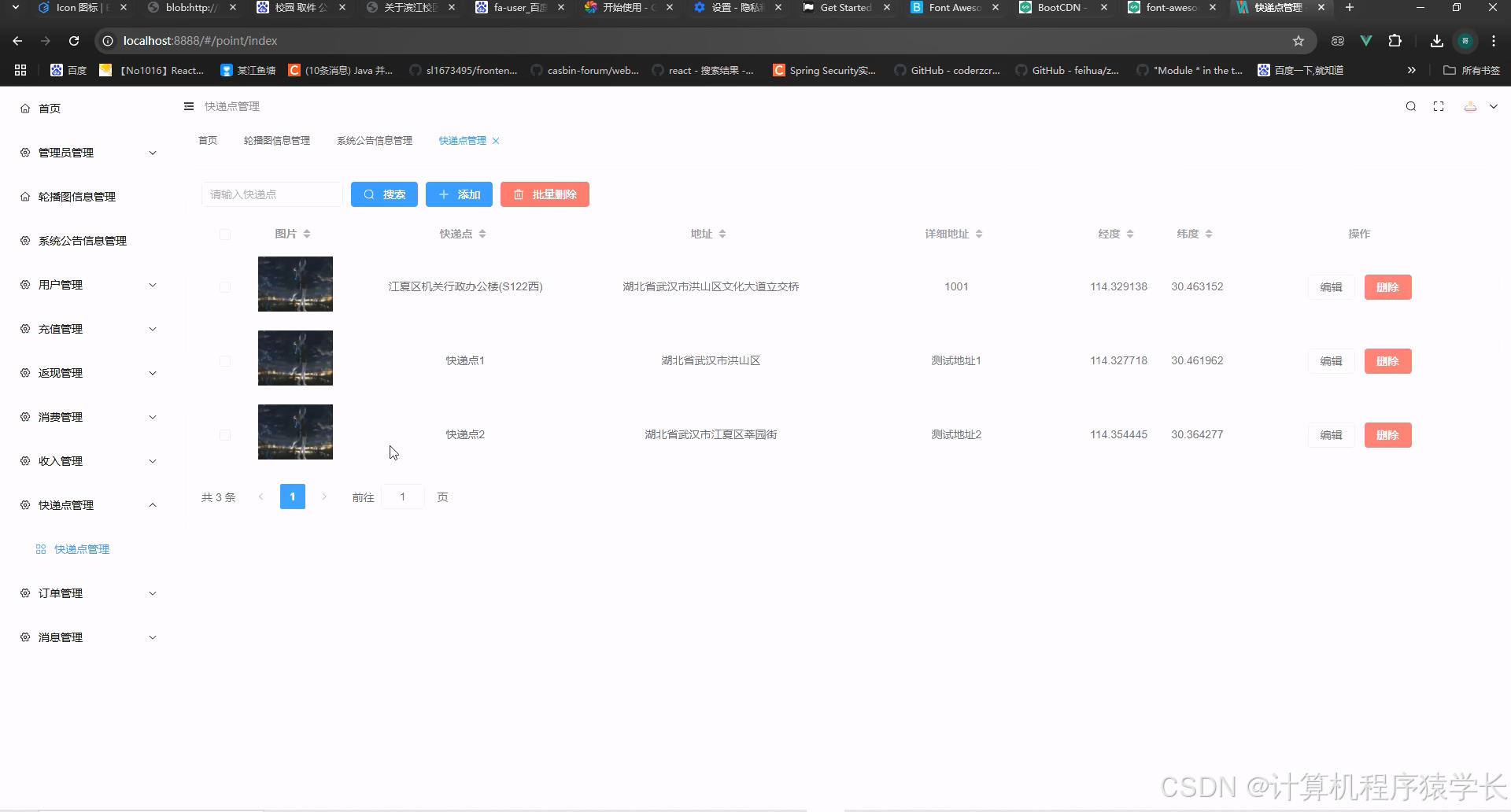Check the row for 快递点1
The height and width of the screenshot is (812, 1511).
click(x=225, y=361)
